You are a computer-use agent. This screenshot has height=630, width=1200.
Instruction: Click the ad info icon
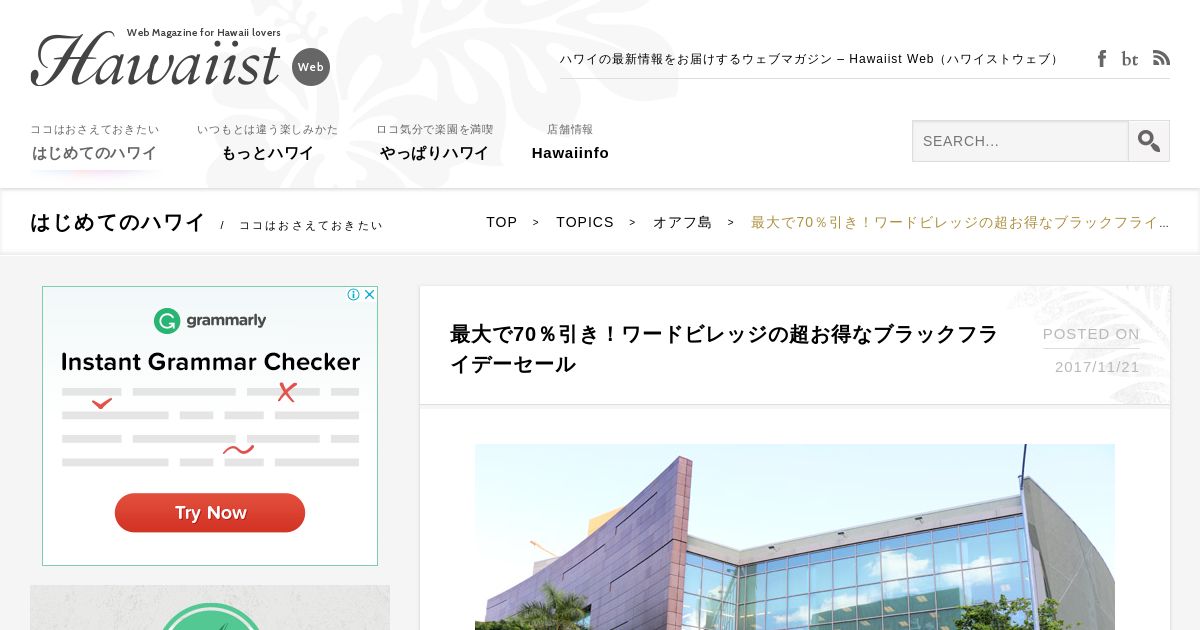coord(353,294)
